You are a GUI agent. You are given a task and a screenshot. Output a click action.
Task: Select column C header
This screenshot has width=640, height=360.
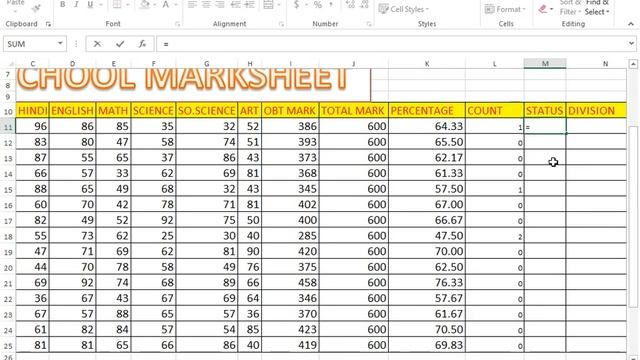(33, 64)
